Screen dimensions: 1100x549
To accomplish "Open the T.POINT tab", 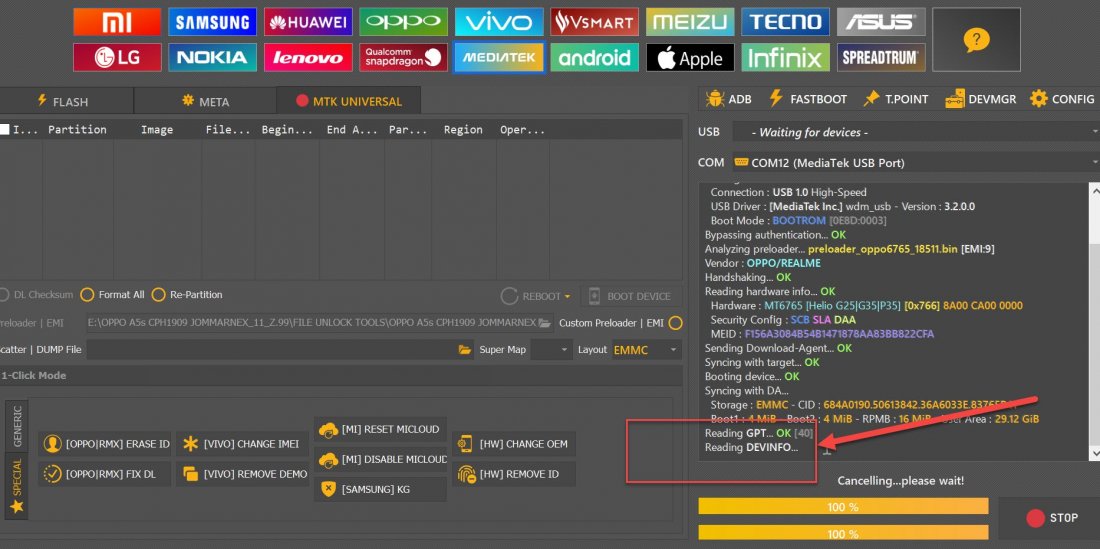I will click(896, 99).
